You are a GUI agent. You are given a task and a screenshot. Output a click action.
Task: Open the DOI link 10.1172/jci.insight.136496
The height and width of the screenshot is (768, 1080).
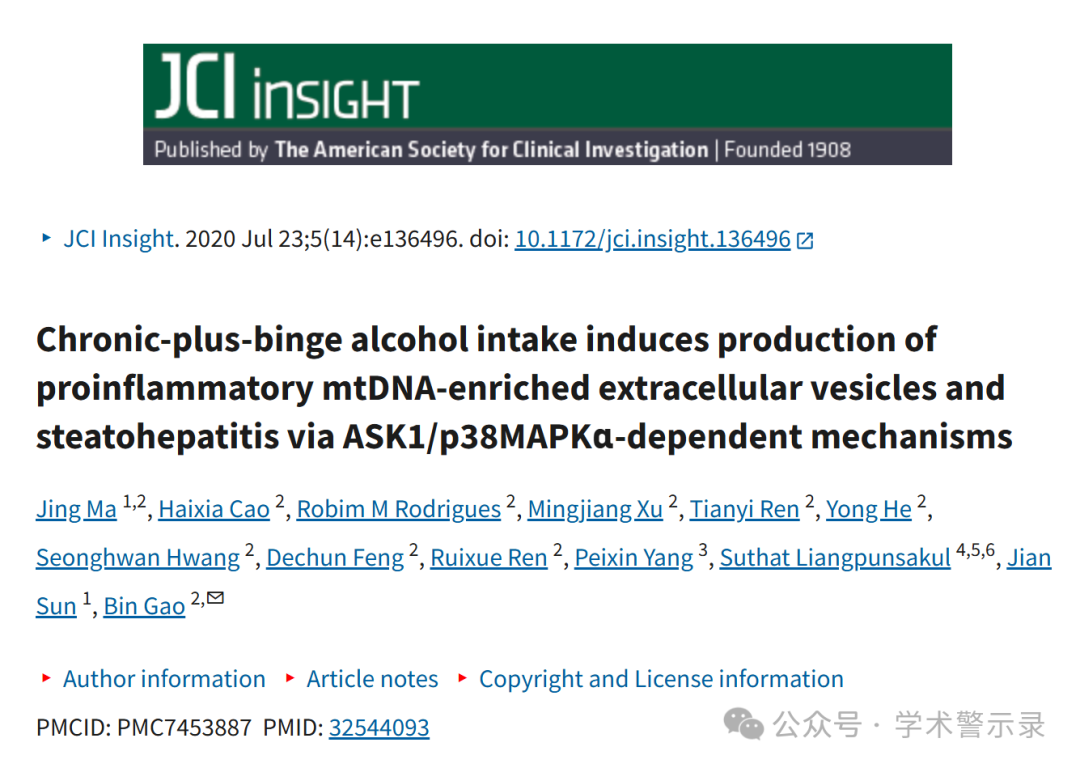pos(652,239)
